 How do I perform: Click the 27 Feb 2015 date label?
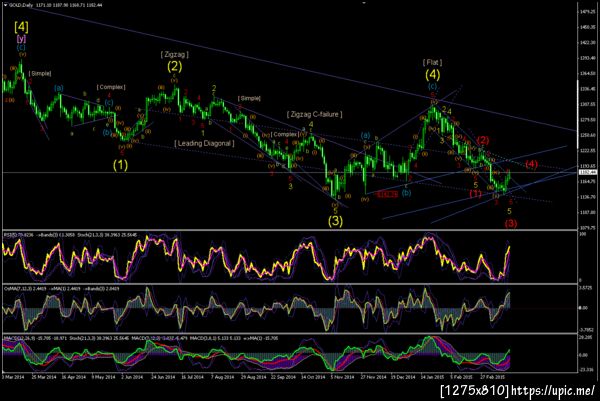tap(493, 377)
